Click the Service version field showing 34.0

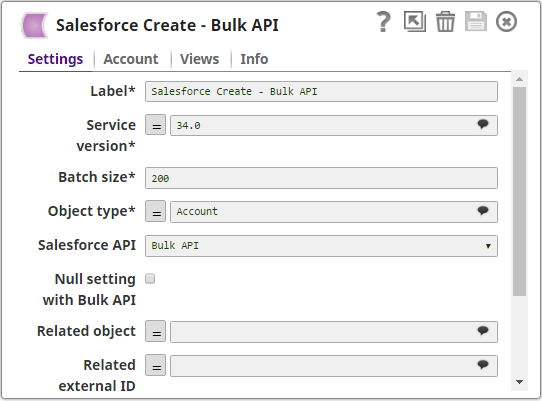coord(334,125)
